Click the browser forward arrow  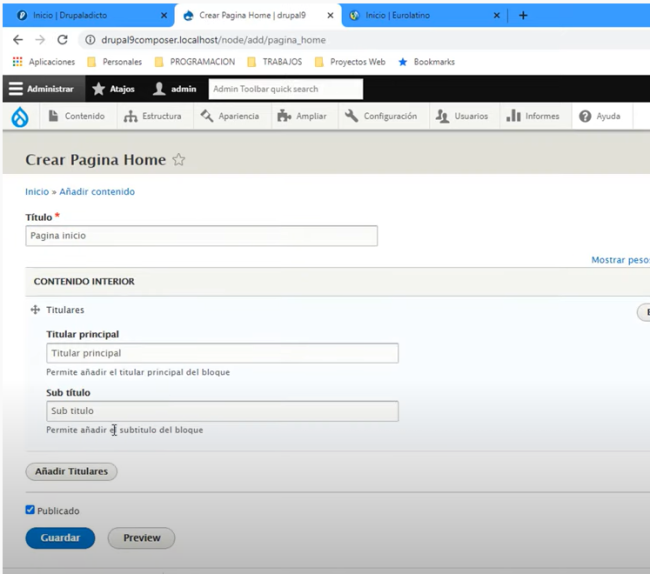pyautogui.click(x=40, y=40)
